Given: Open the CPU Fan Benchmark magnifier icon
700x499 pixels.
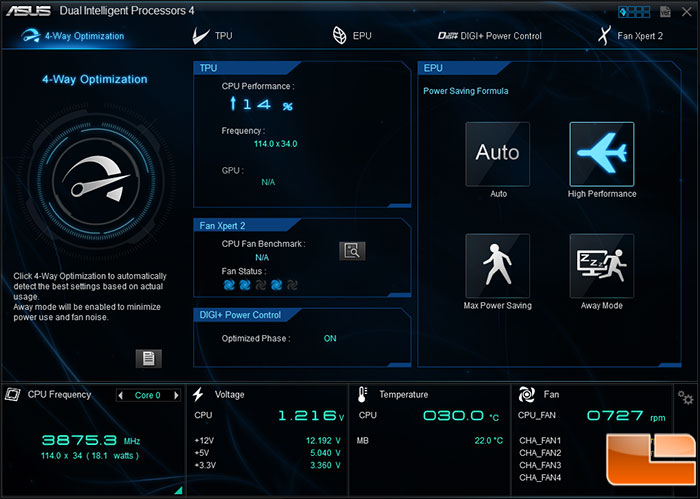Looking at the screenshot, I should coord(351,250).
